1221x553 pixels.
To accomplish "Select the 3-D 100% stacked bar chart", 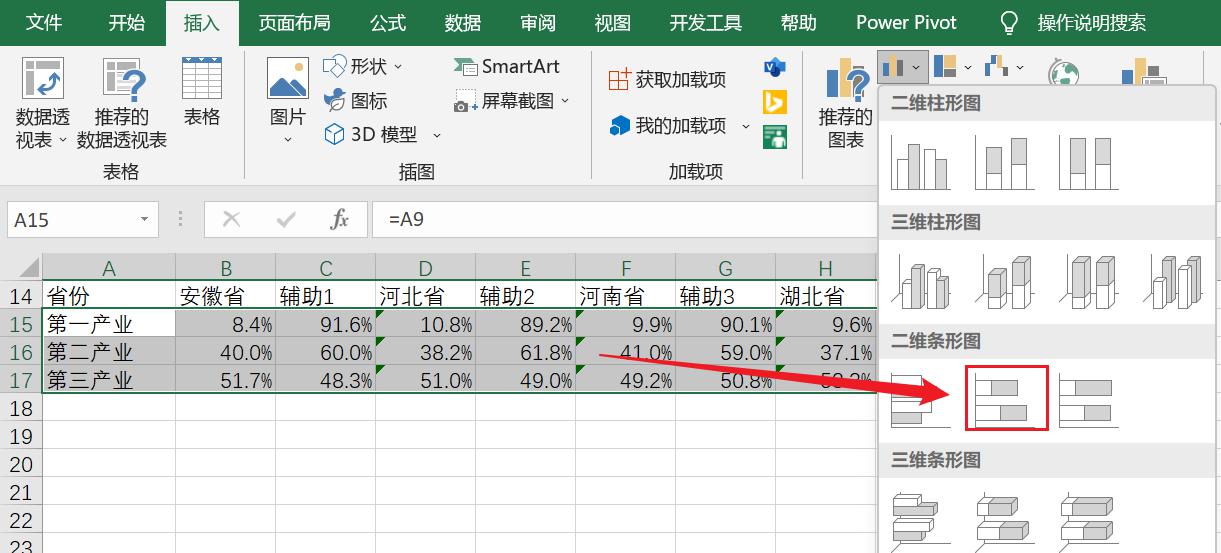I will [1089, 519].
